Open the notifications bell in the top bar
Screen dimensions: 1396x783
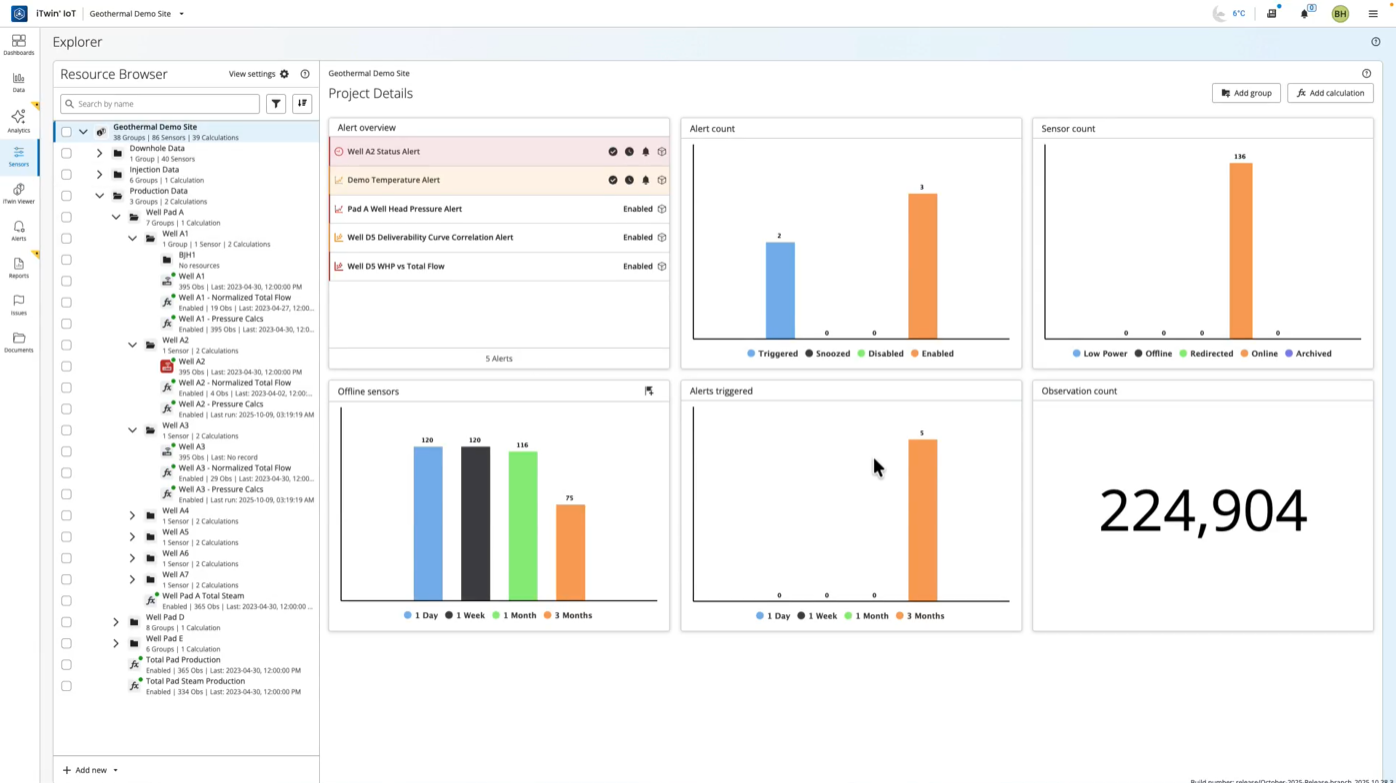pyautogui.click(x=1304, y=14)
